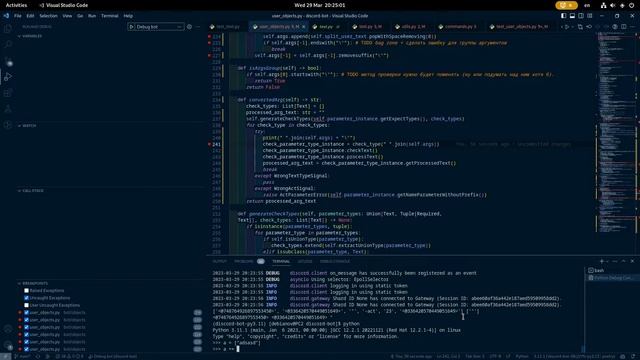Screen dimensions: 640x360
Task: Click the sync changes icon in the status bar
Action: (x=38, y=357)
